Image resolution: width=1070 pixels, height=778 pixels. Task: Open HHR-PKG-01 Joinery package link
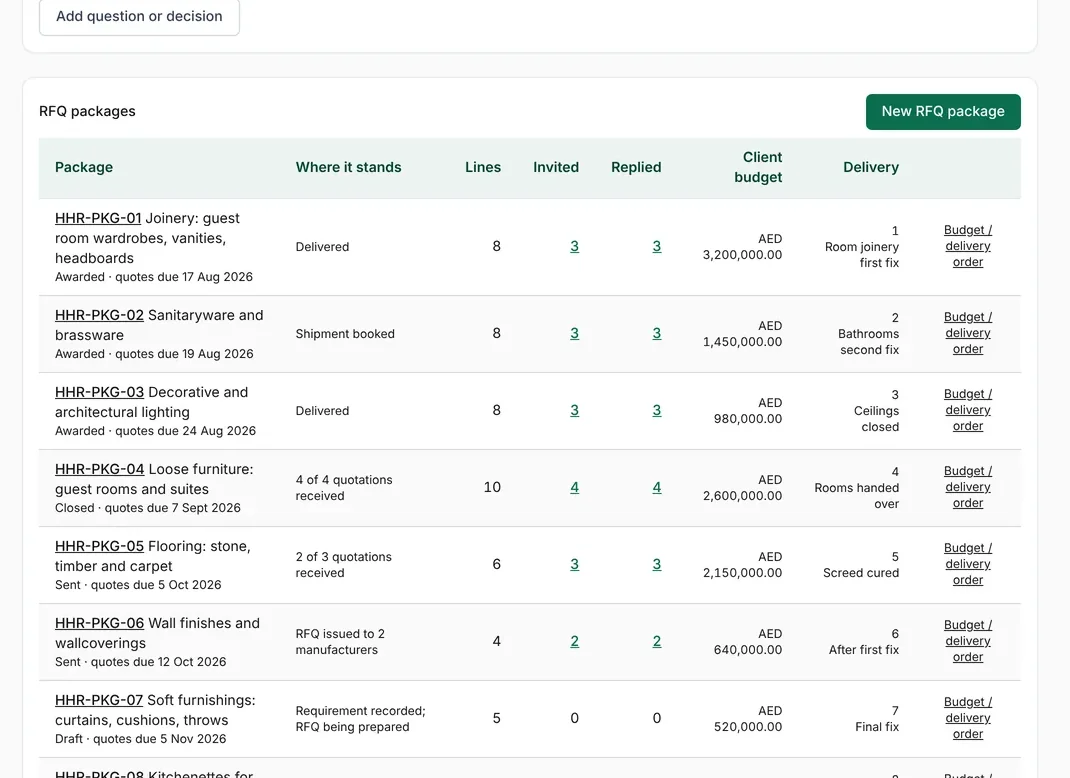click(98, 218)
